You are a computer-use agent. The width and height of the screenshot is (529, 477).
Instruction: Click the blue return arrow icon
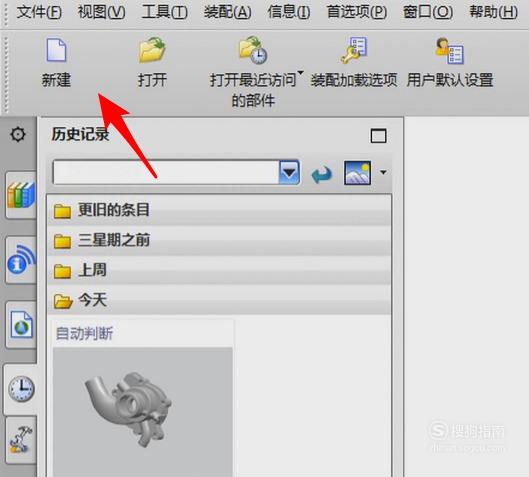coord(322,174)
